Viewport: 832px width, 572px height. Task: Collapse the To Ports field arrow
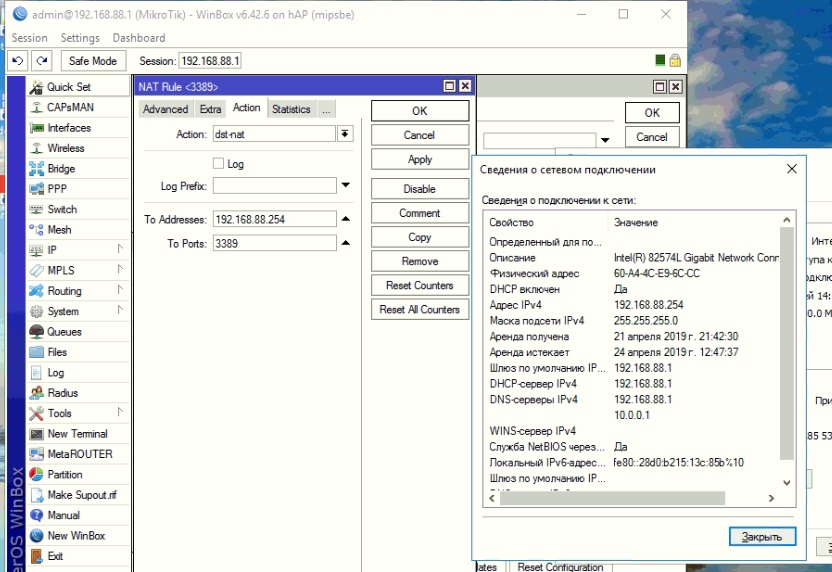pyautogui.click(x=345, y=243)
